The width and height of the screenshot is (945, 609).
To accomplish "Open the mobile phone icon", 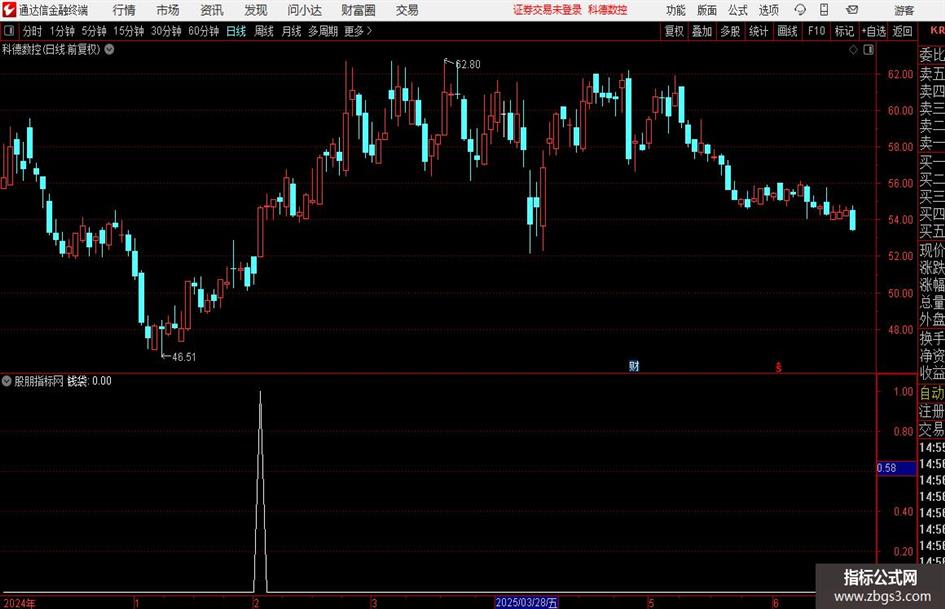I will 824,10.
